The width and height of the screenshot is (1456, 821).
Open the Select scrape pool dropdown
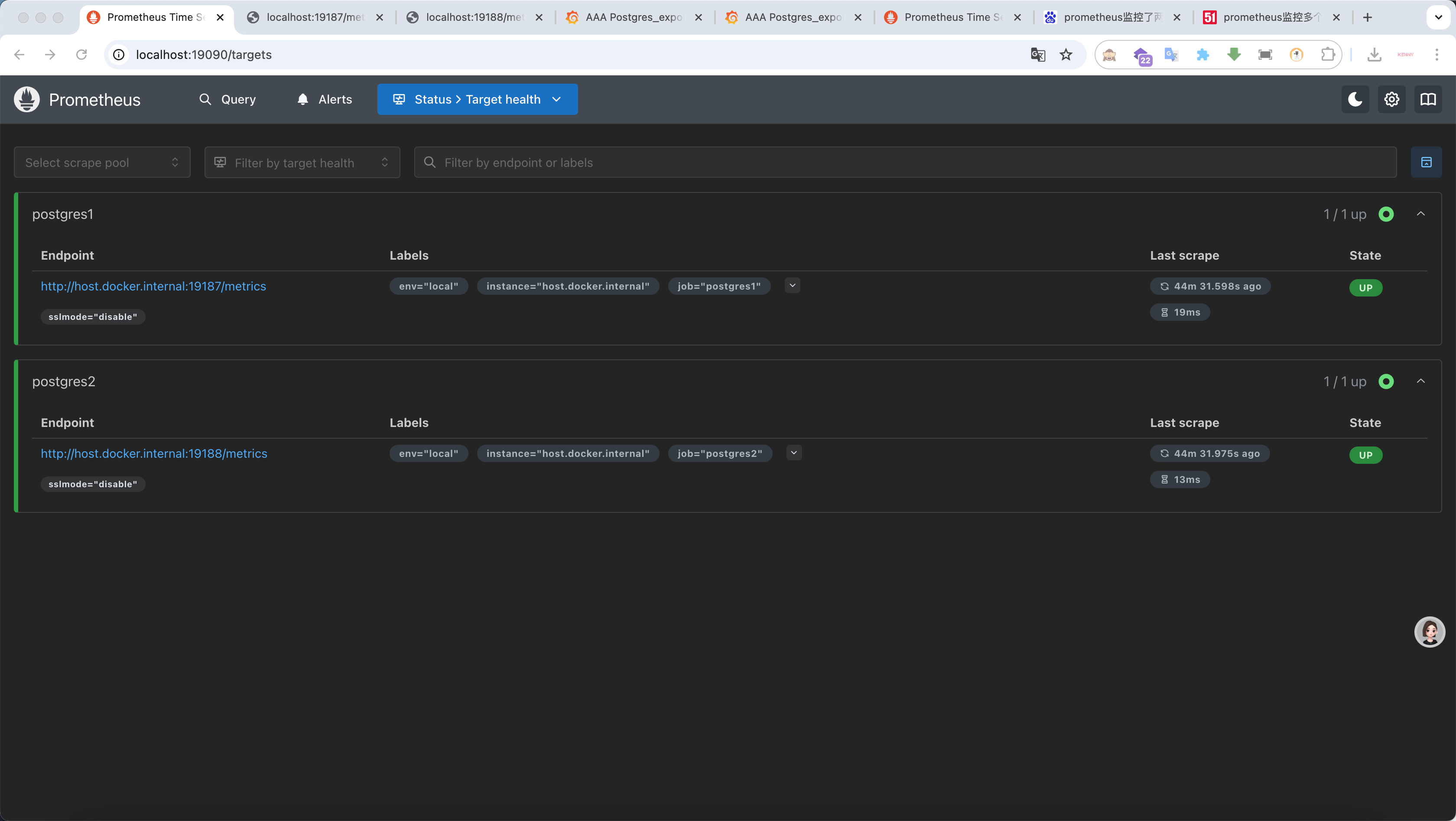(x=102, y=162)
